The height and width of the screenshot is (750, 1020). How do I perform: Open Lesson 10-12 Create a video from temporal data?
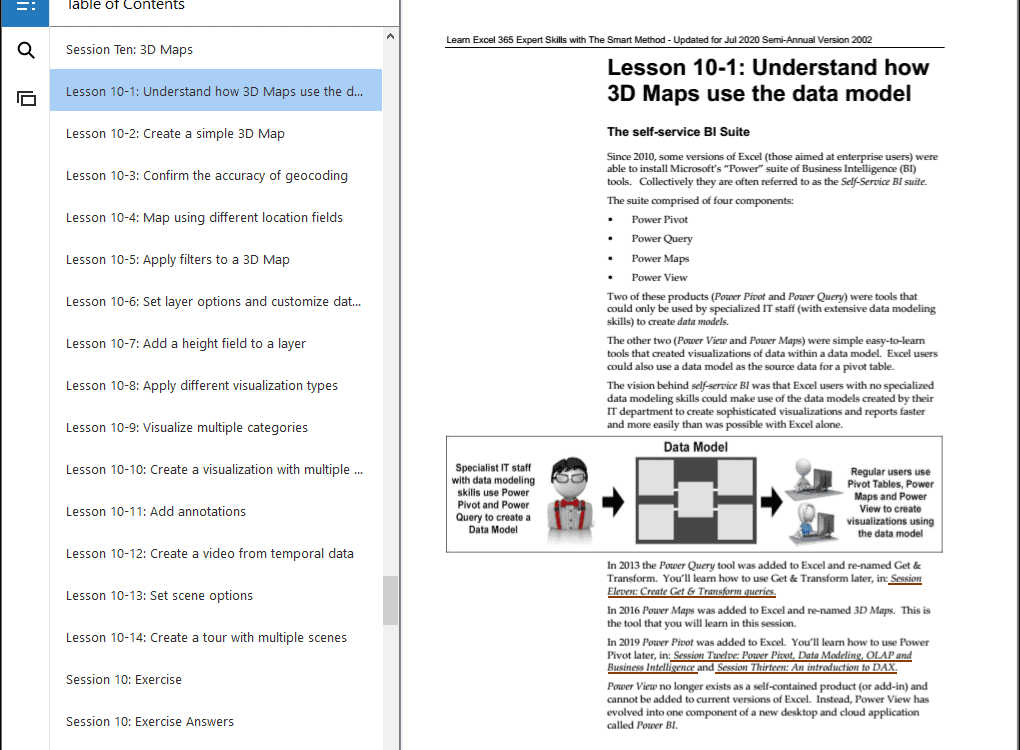[216, 553]
